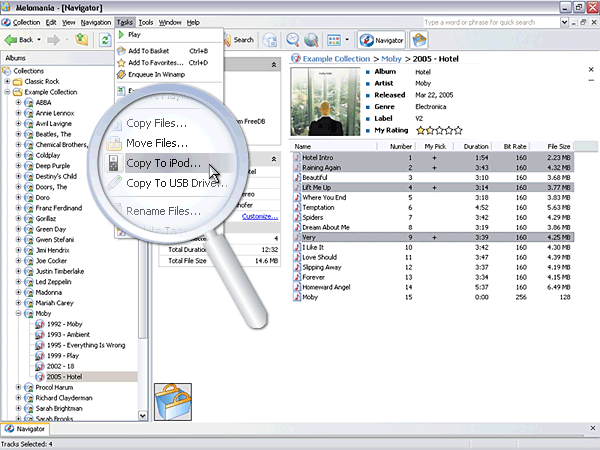Select the 2005 - Hotel album

[65, 377]
